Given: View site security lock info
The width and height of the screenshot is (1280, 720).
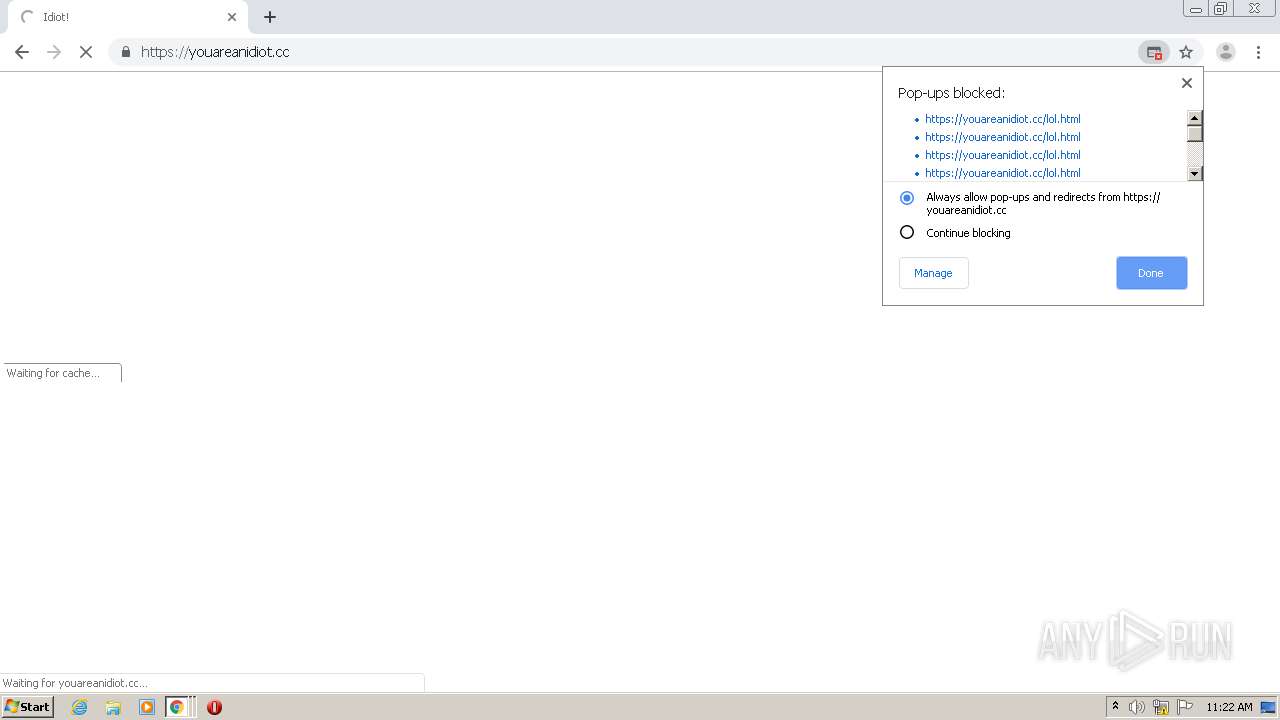Looking at the screenshot, I should click(126, 52).
